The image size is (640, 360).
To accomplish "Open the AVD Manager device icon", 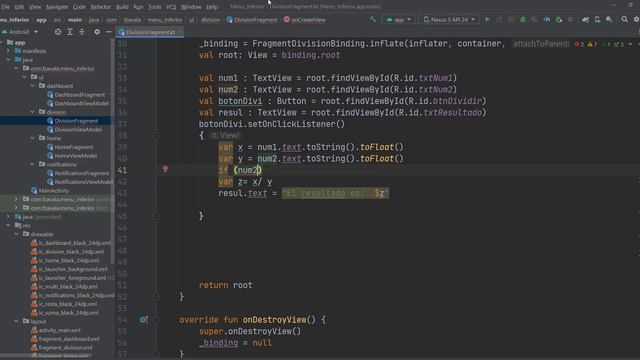I will coord(597,19).
